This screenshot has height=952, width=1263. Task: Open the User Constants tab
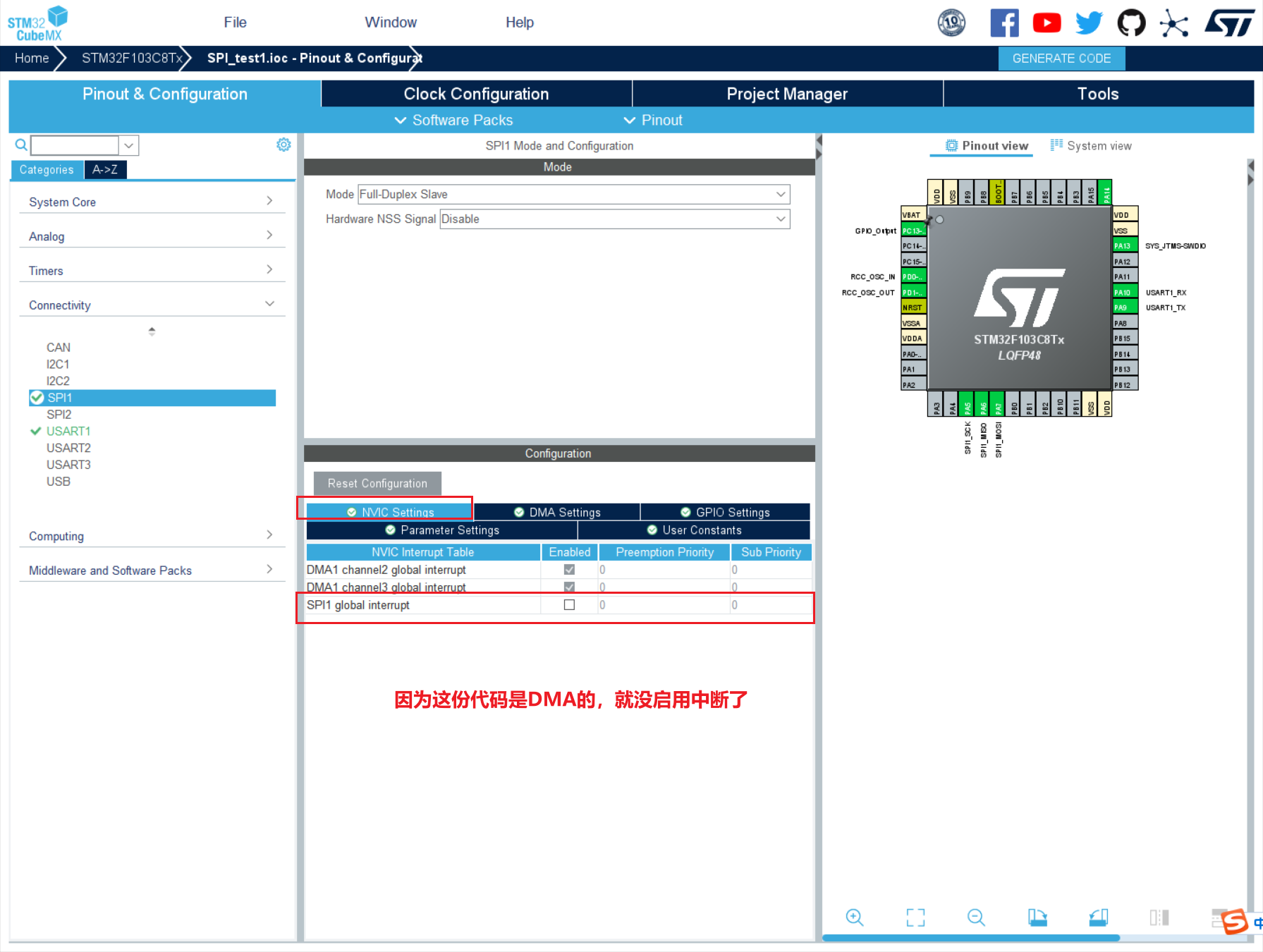coord(694,530)
